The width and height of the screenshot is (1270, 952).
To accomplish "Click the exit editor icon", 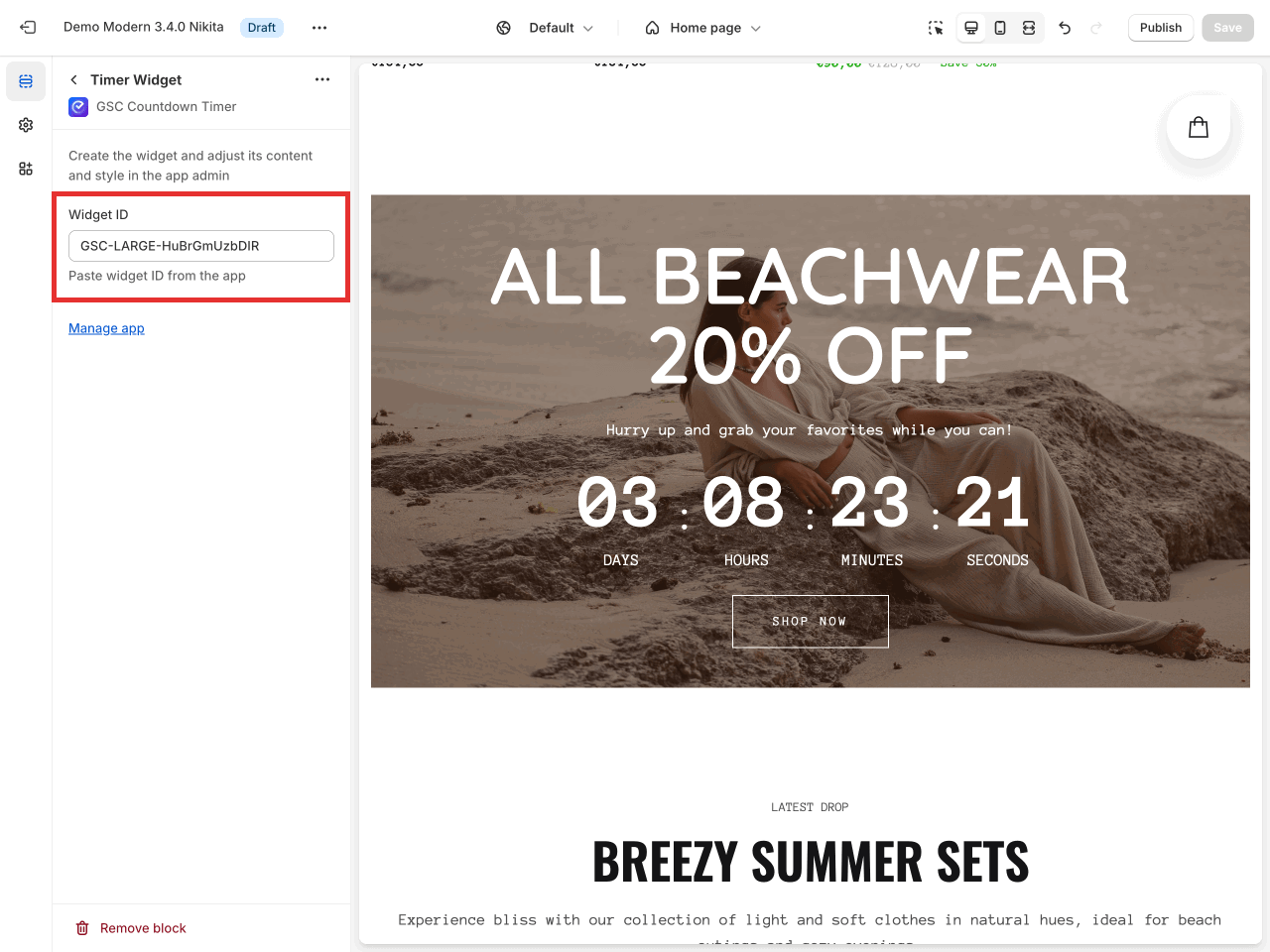I will coord(28,28).
